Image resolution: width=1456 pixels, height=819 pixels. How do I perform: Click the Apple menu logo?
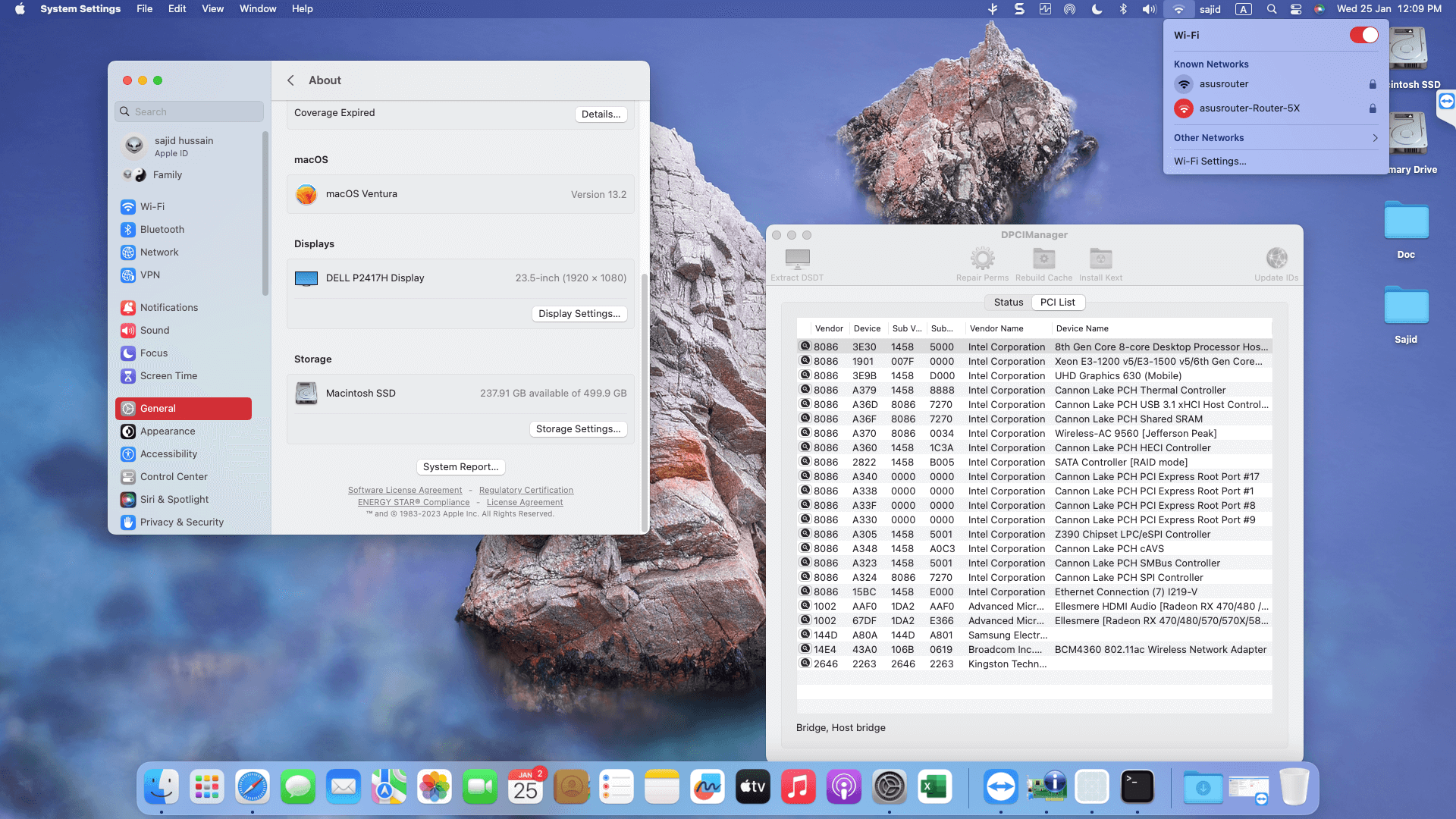pos(20,9)
